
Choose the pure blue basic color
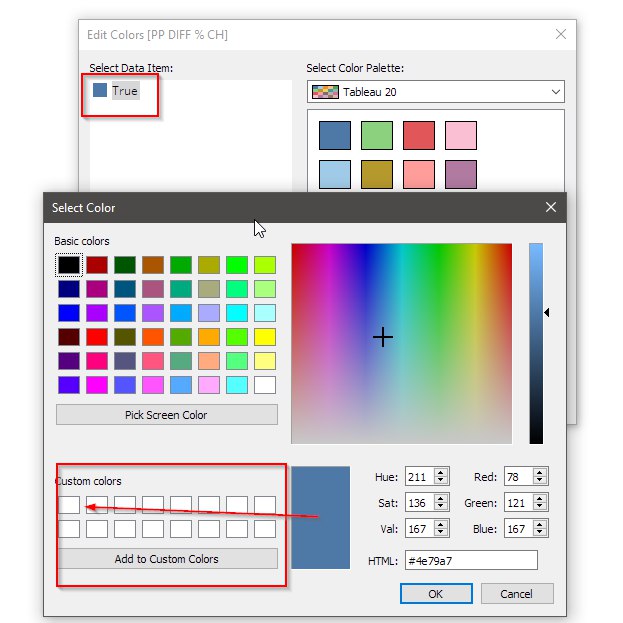click(69, 313)
